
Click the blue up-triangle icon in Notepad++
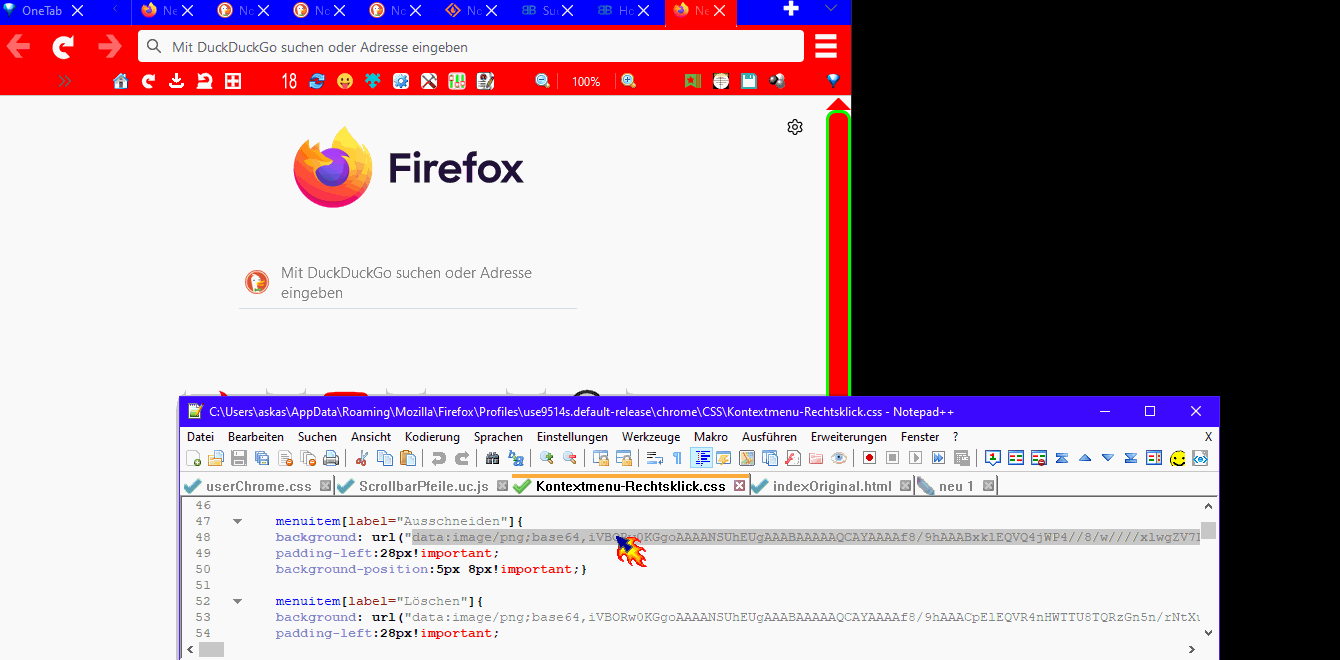[1085, 458]
